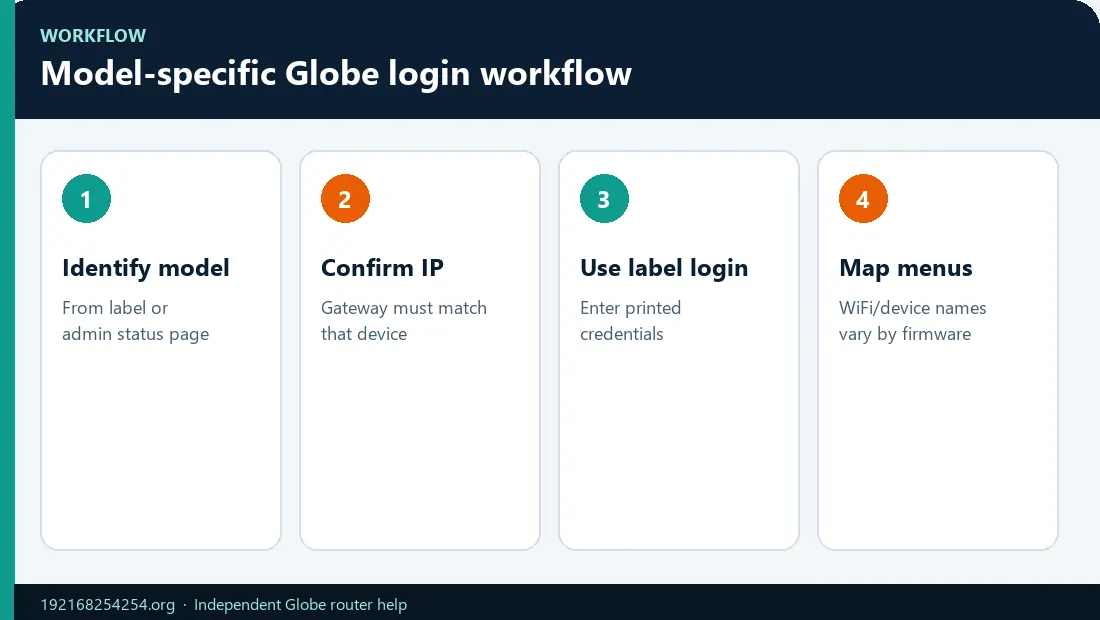This screenshot has width=1100, height=620.
Task: Open the 192168254254.org footer link
Action: pos(107,605)
